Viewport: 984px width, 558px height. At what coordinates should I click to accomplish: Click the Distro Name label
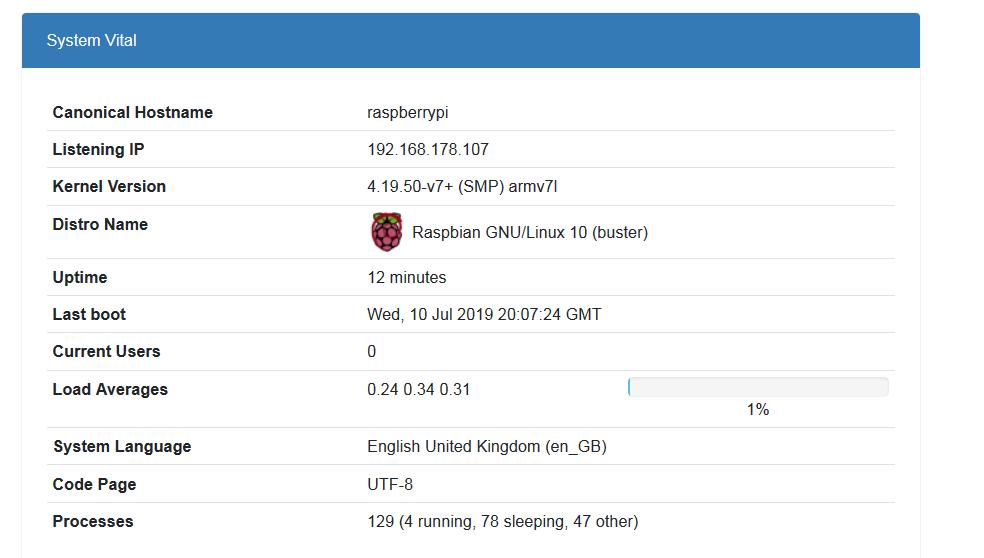tap(100, 225)
